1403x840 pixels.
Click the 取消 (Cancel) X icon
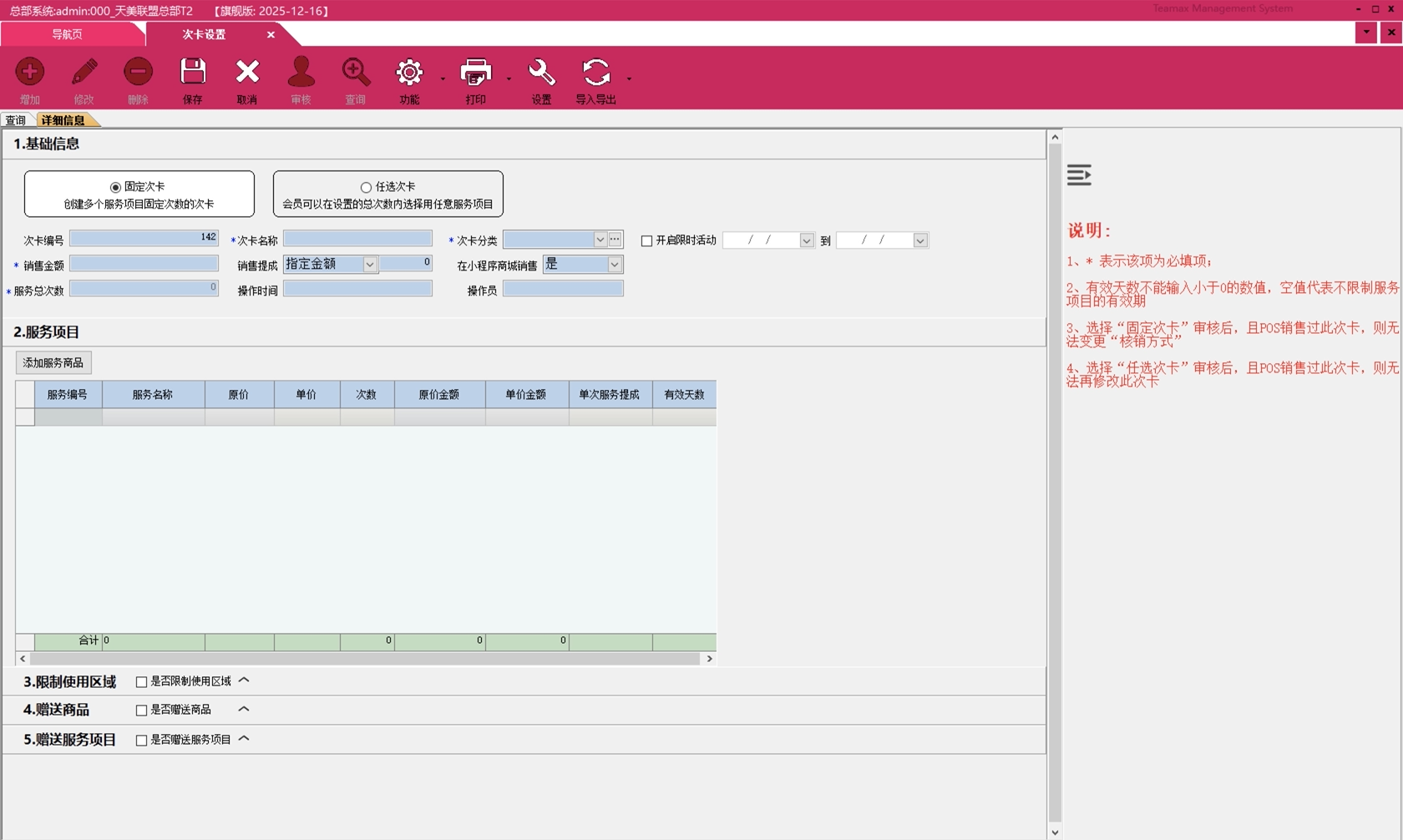(x=247, y=73)
